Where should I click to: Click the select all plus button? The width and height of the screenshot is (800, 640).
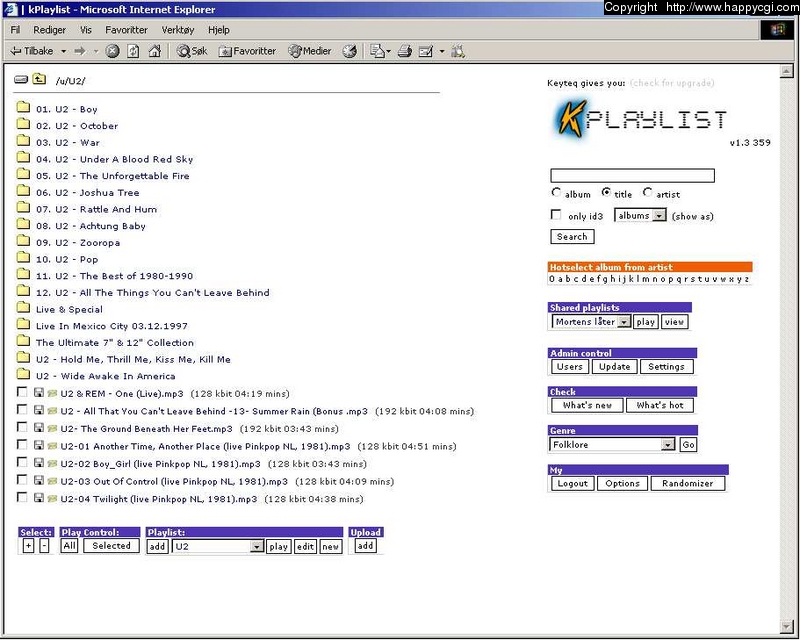pyautogui.click(x=28, y=546)
